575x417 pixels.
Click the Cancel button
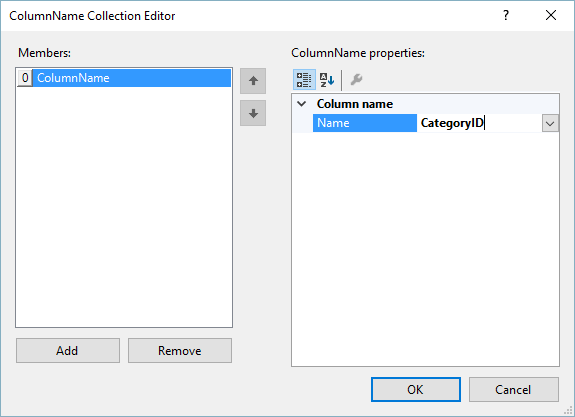pos(514,389)
